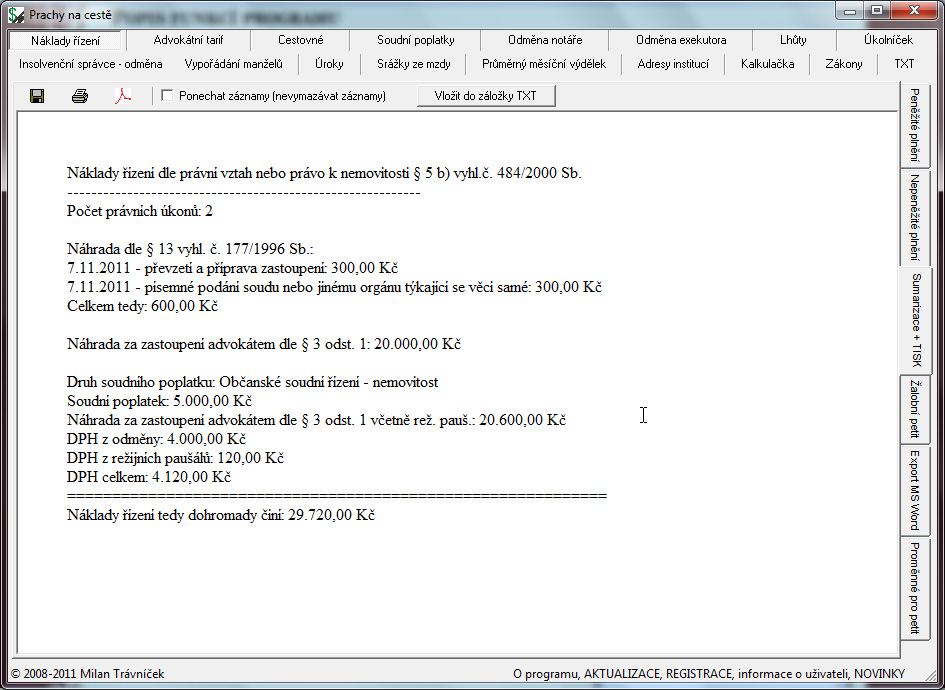Click the 'DPH z odměny: 4.000,00 Kč' line
This screenshot has height=690, width=945.
156,439
